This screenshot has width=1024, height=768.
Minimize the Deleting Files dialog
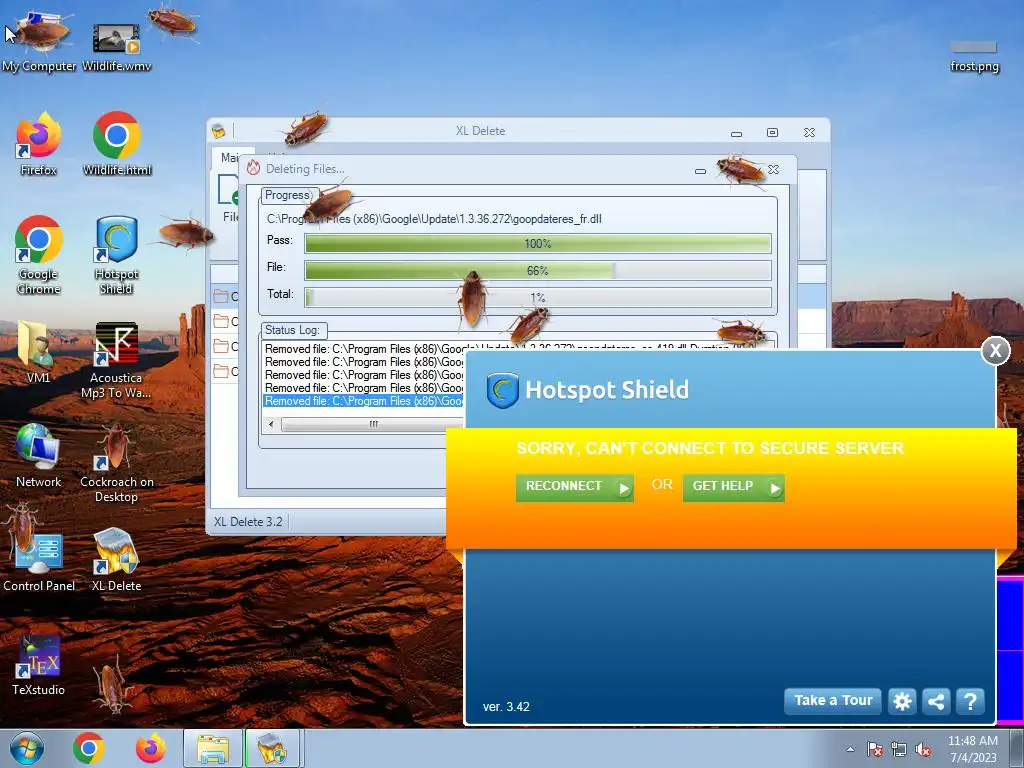[700, 170]
